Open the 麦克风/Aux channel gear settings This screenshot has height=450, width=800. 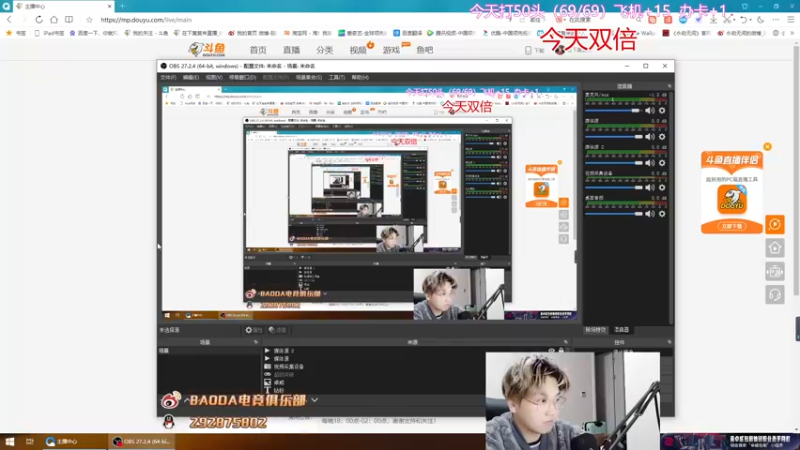(x=662, y=111)
